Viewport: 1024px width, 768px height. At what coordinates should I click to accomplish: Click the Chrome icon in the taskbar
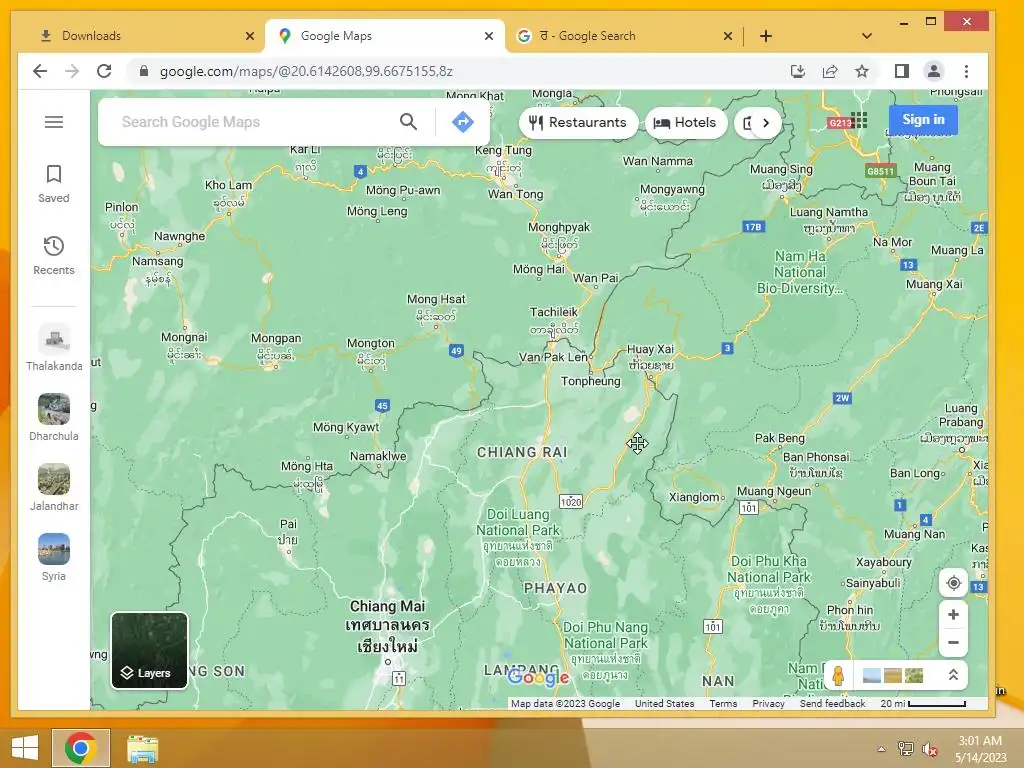(81, 748)
